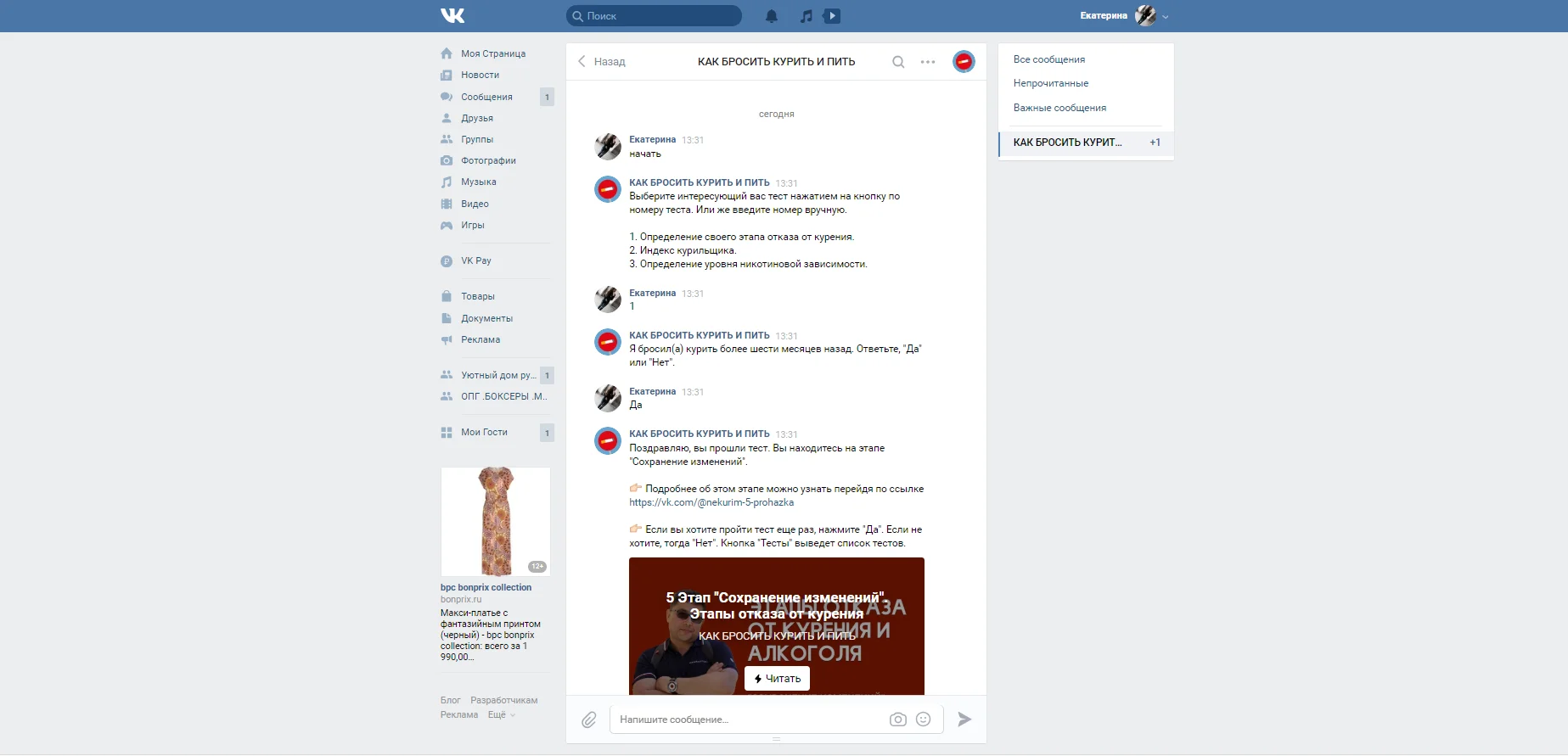The height and width of the screenshot is (756, 1568).
Task: Click community avatar beside the Я бросил(а) message
Action: pos(608,342)
